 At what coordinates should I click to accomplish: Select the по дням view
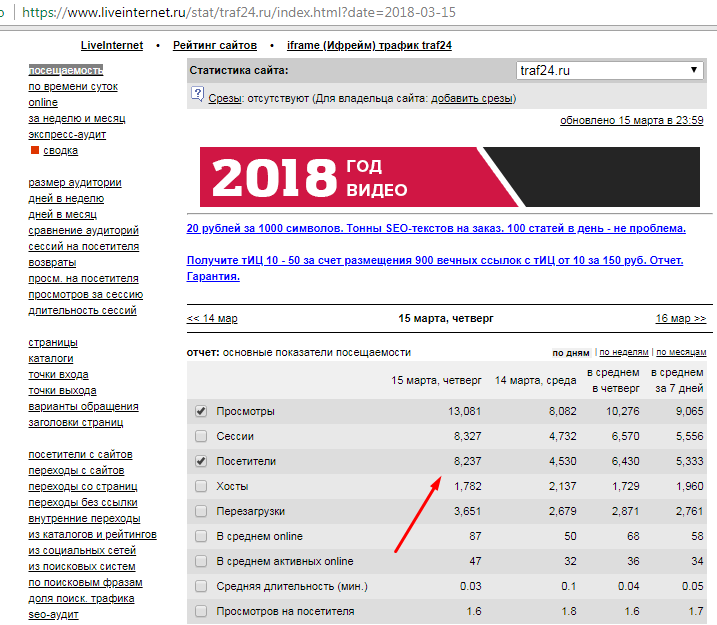[x=571, y=353]
